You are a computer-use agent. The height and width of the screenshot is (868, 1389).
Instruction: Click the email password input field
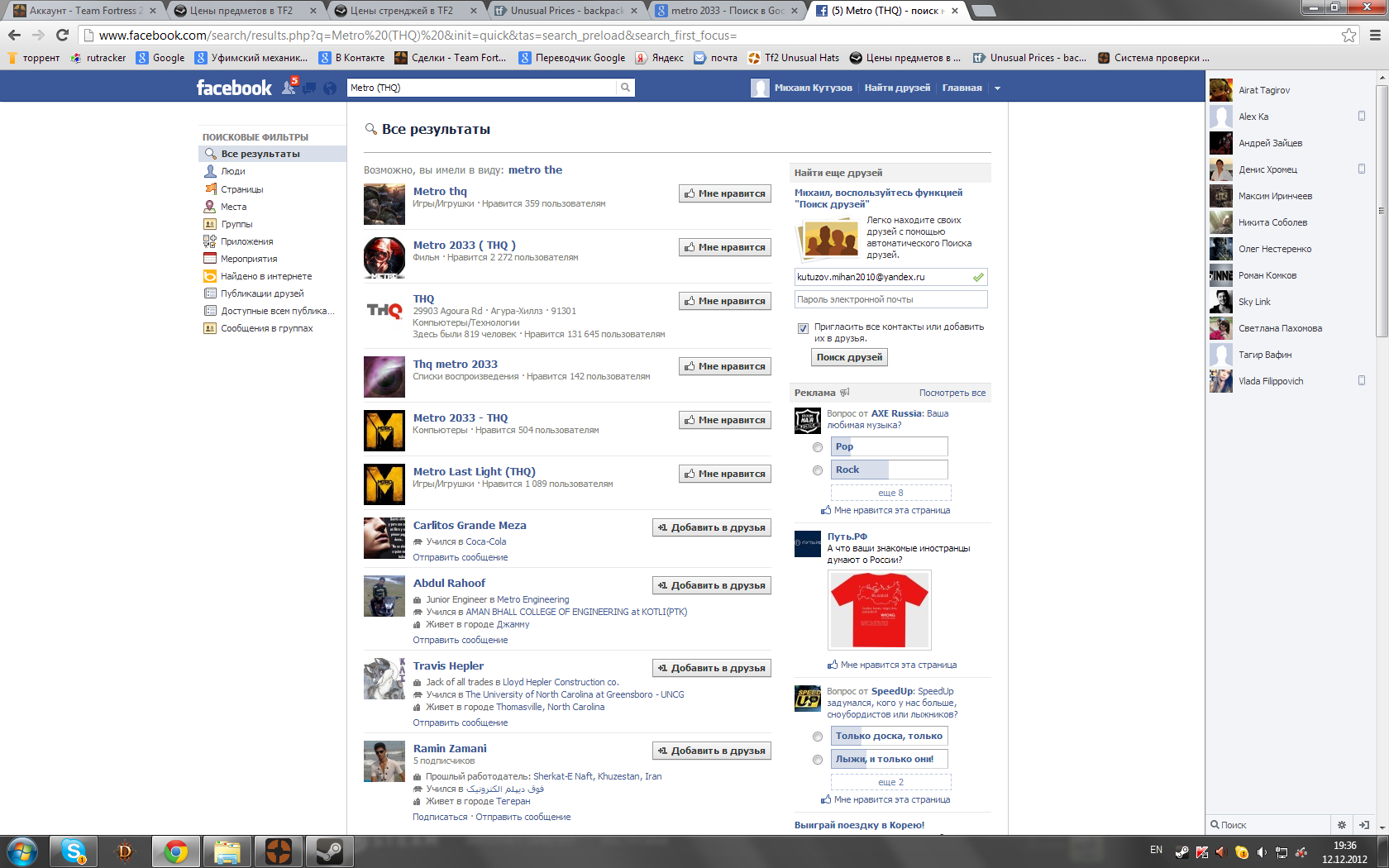pos(890,299)
